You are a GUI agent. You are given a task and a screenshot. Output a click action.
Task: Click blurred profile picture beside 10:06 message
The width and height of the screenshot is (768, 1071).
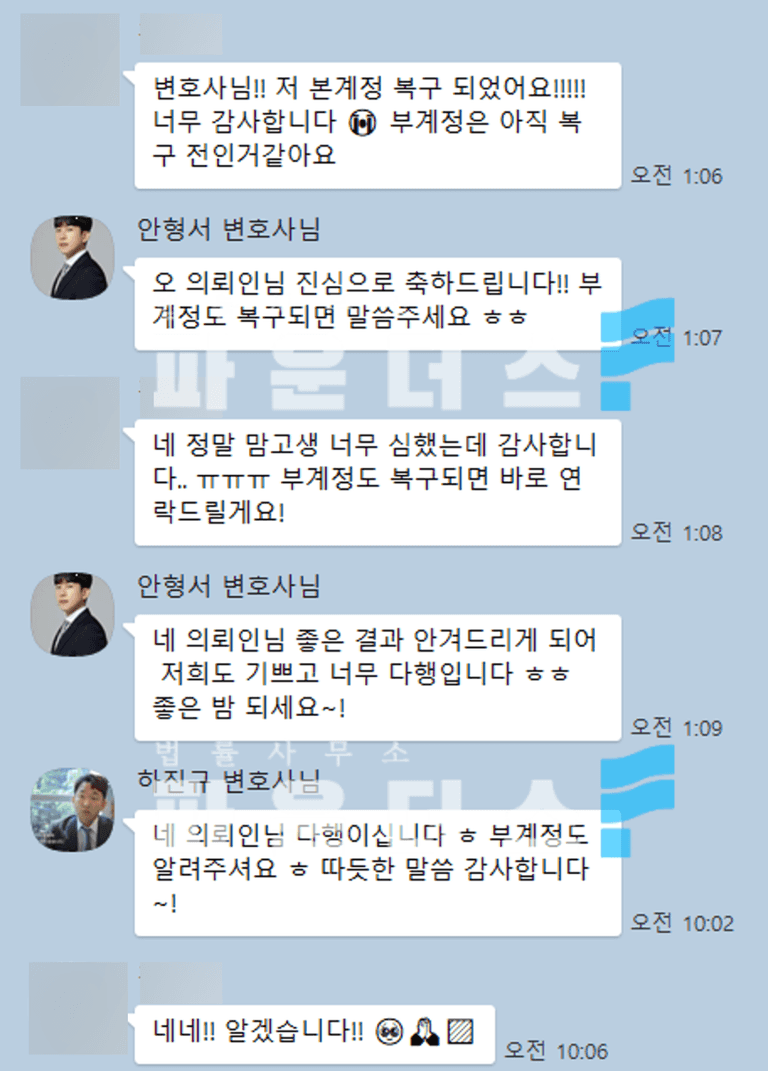click(x=78, y=1008)
